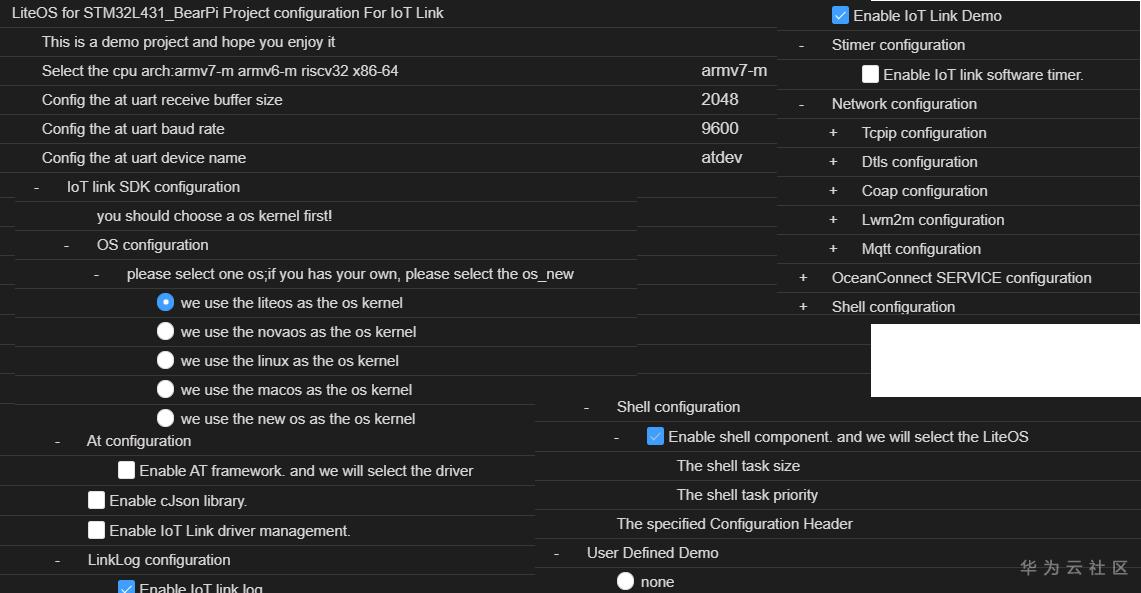Enable IoT link software timer

tap(871, 74)
